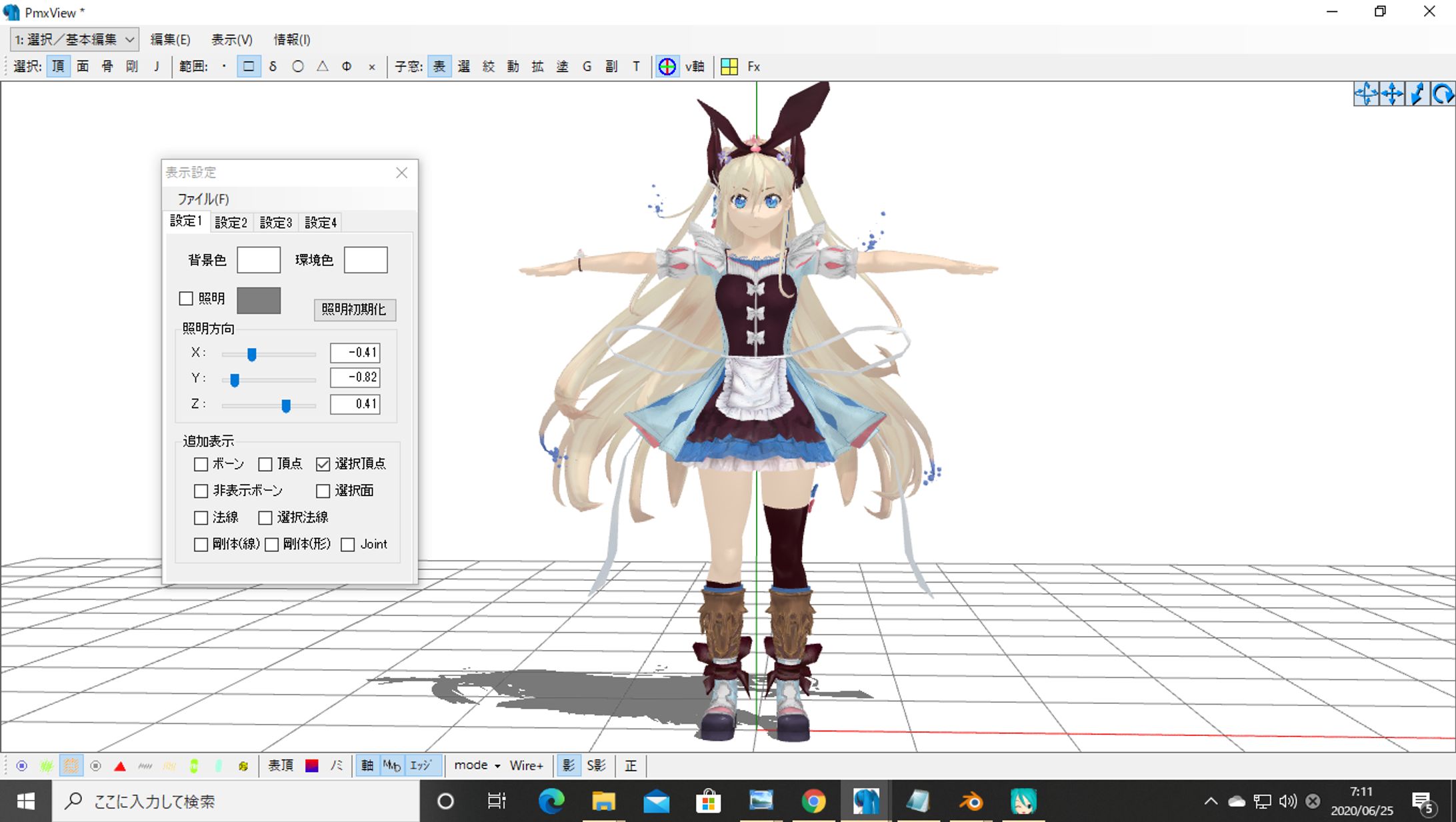Click the red-blue gradient square icon
This screenshot has height=822, width=1456.
(311, 766)
